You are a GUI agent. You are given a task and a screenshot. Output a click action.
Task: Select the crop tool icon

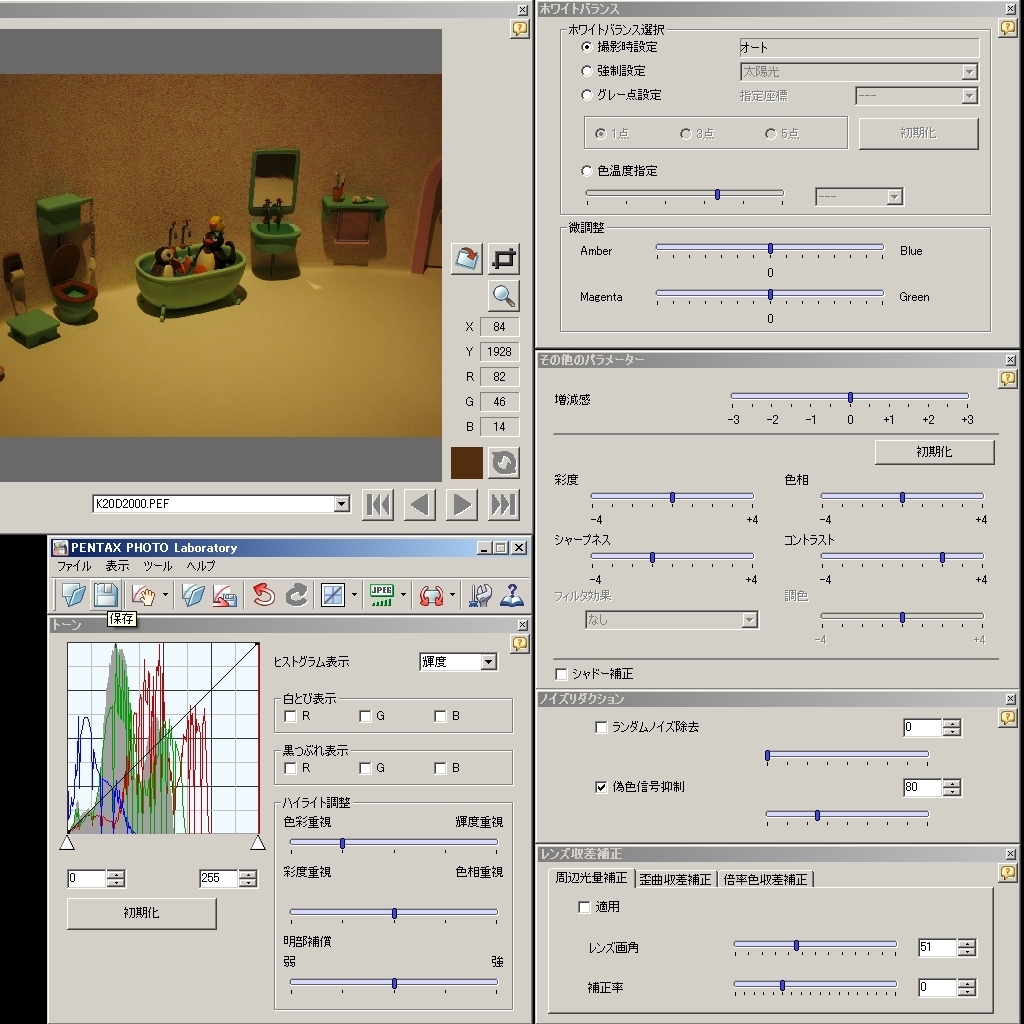(504, 258)
